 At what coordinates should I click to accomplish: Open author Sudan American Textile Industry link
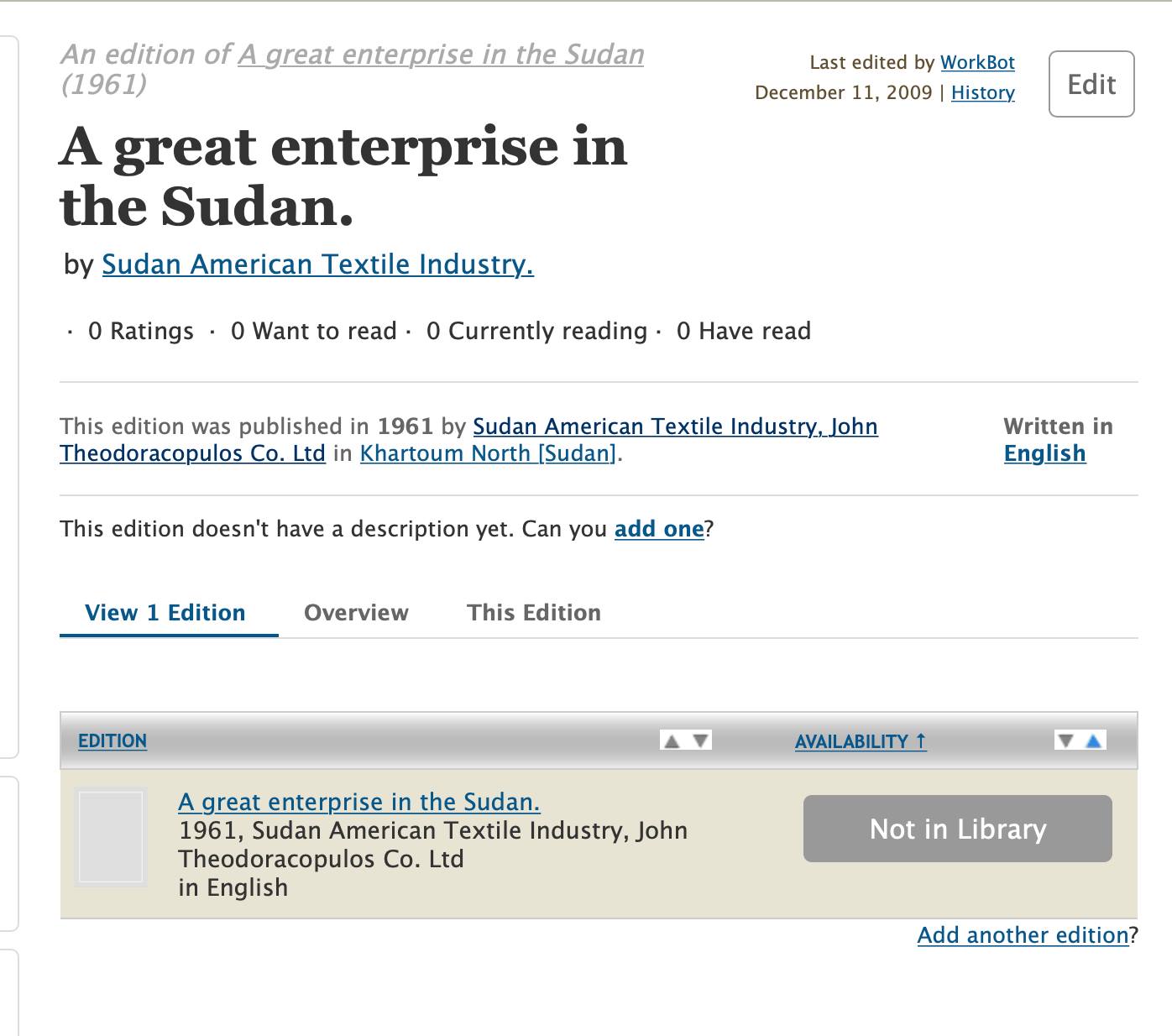317,264
